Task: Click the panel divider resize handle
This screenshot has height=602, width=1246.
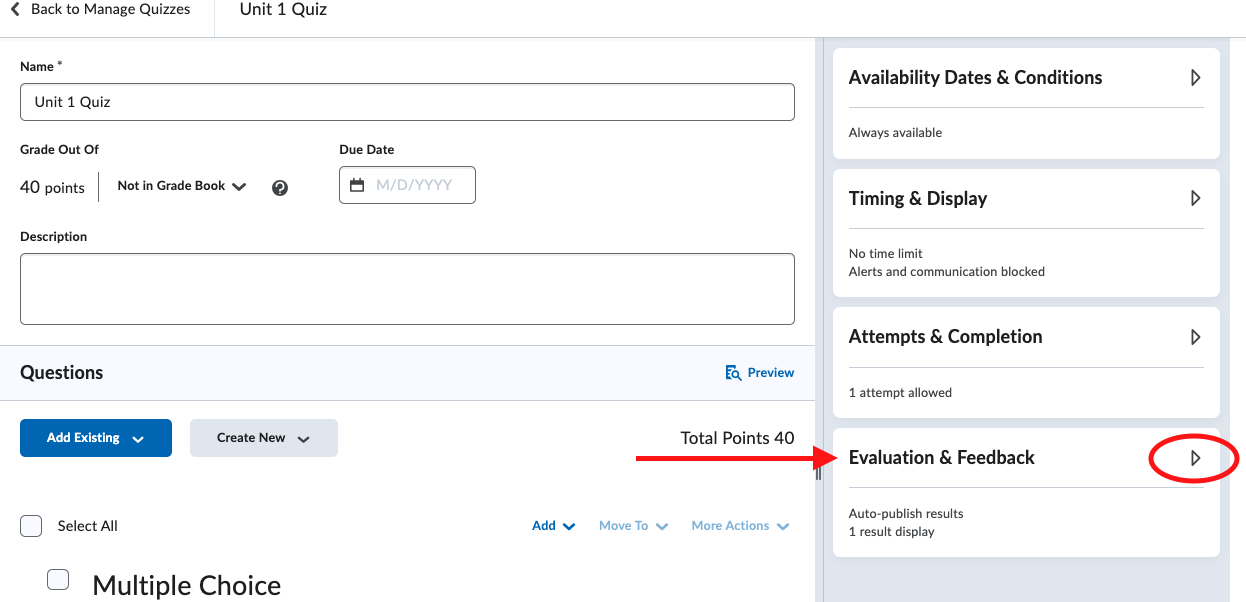Action: [818, 474]
